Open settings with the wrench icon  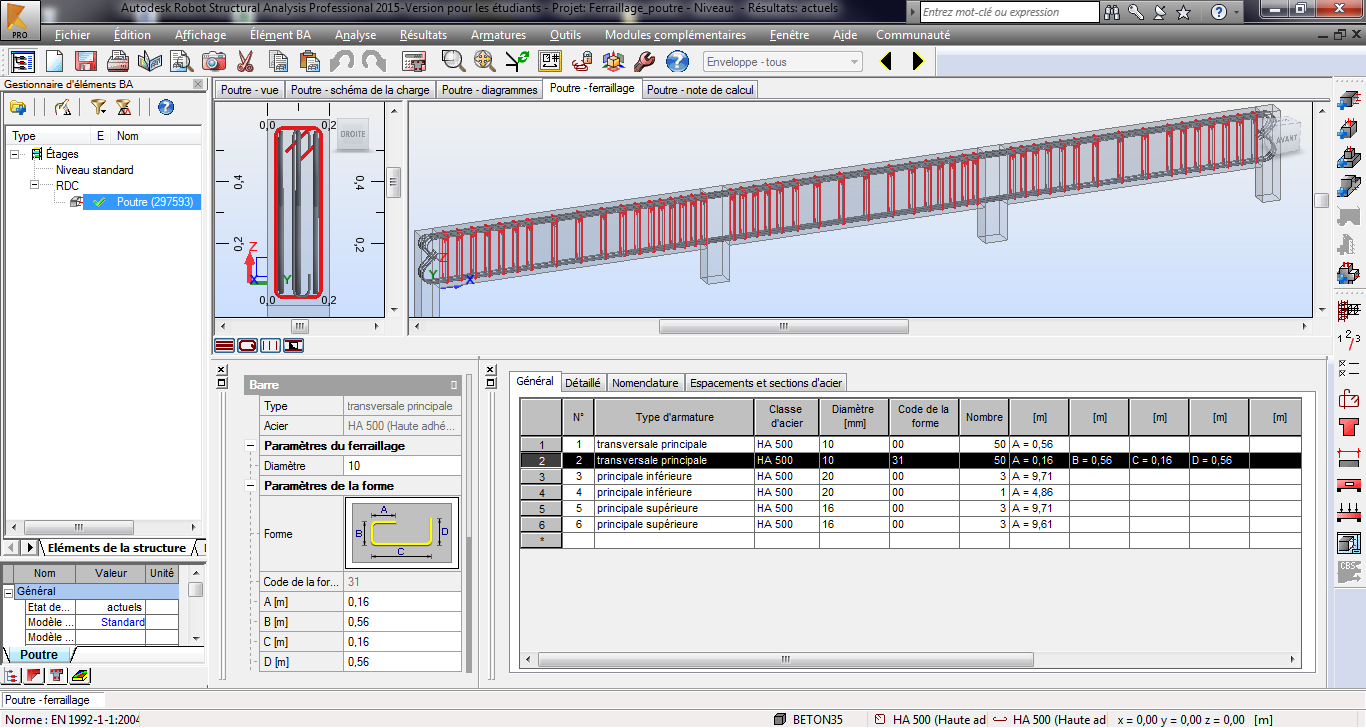645,61
